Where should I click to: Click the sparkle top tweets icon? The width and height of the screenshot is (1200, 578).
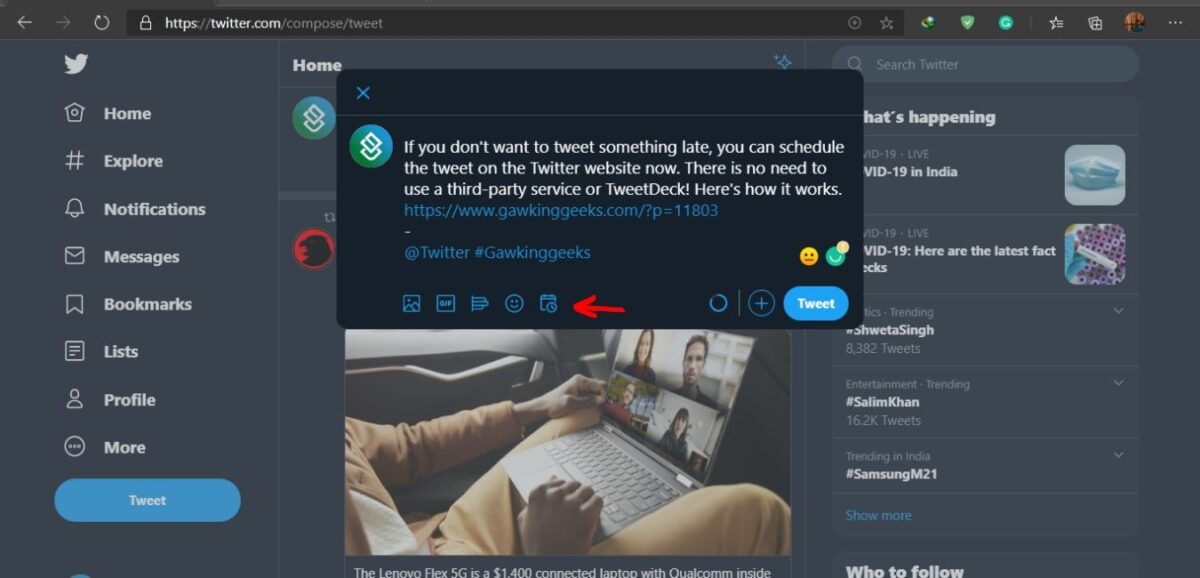coord(783,62)
